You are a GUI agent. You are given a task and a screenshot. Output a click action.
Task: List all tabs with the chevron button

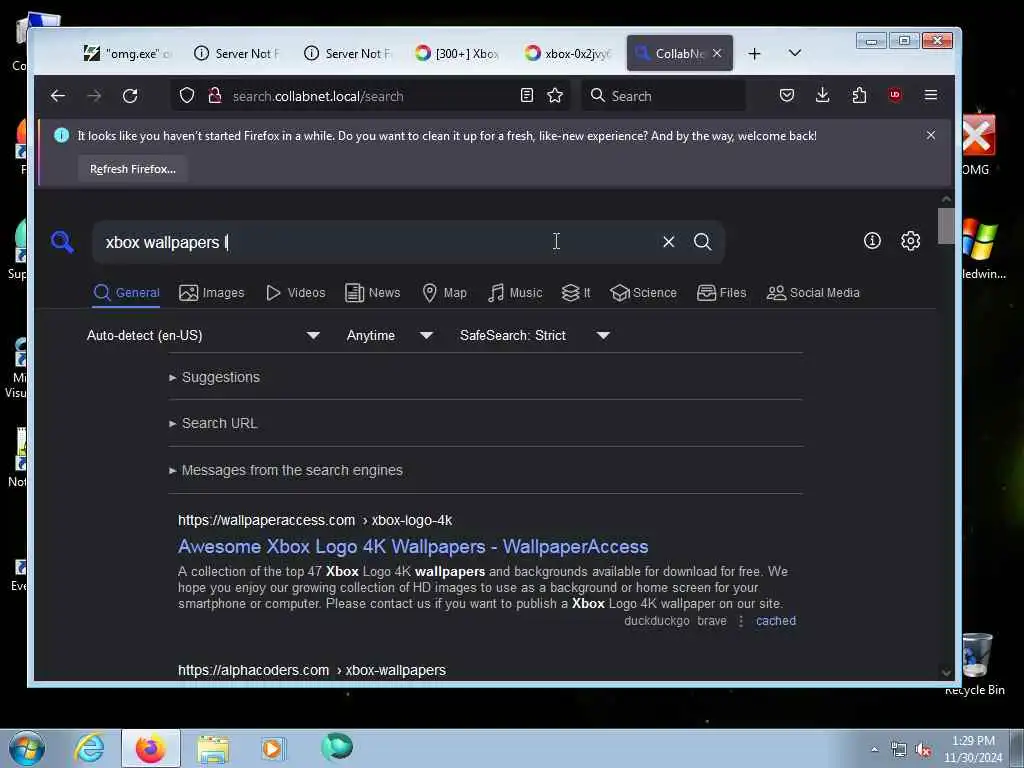pyautogui.click(x=795, y=53)
